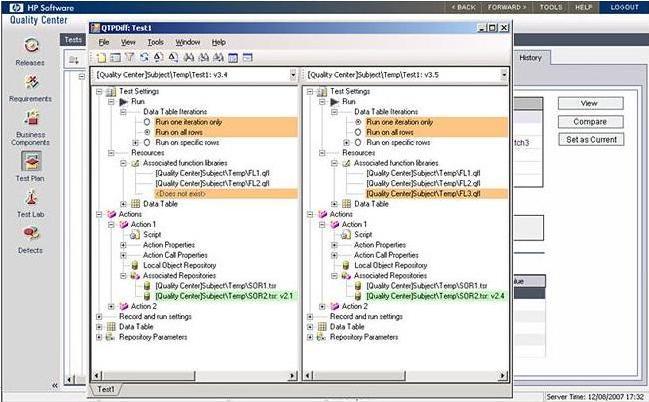Image resolution: width=649 pixels, height=402 pixels.
Task: Switch to History tab in Quality Center
Action: click(x=530, y=58)
